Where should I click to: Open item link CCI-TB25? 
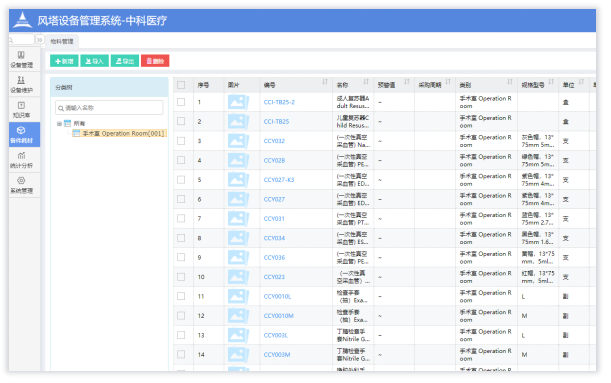276,122
